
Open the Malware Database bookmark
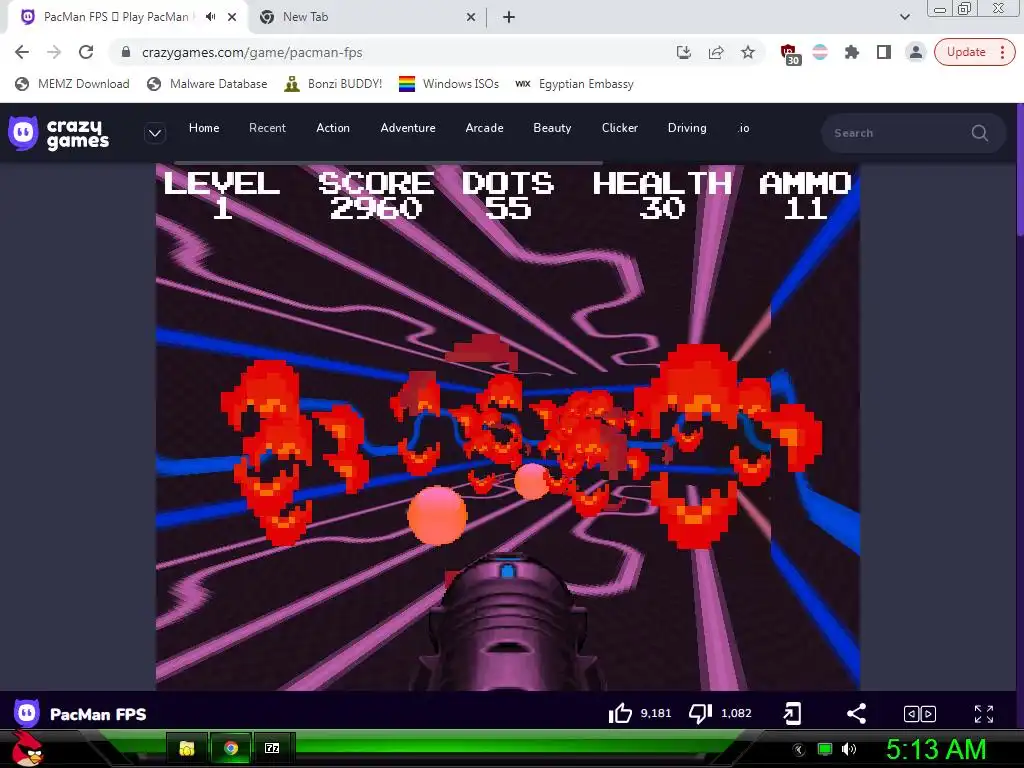207,84
